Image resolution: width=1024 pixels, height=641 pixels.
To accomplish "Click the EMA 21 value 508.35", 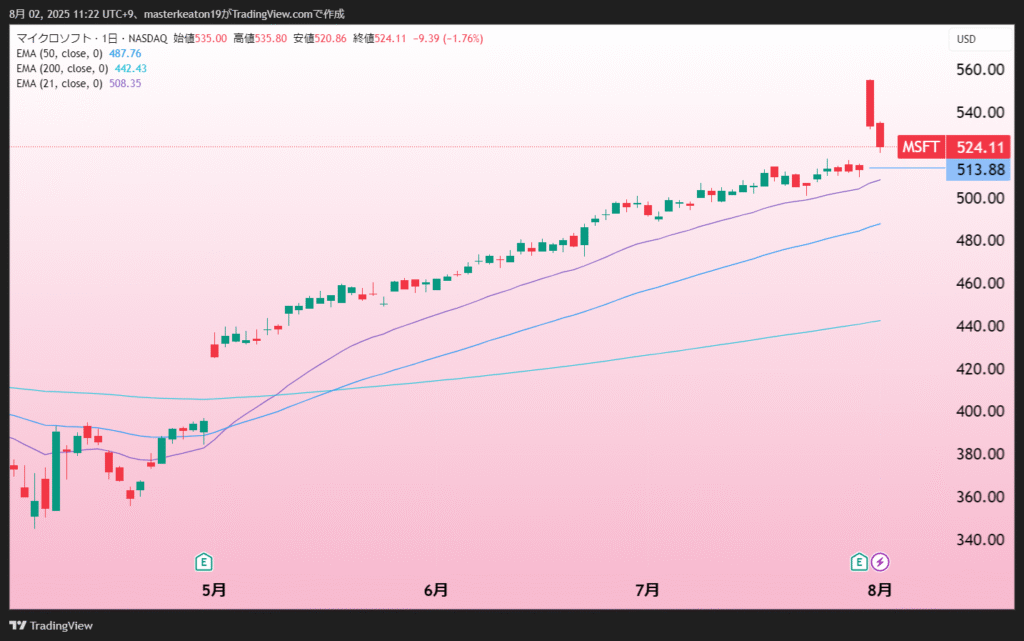I will click(x=125, y=84).
